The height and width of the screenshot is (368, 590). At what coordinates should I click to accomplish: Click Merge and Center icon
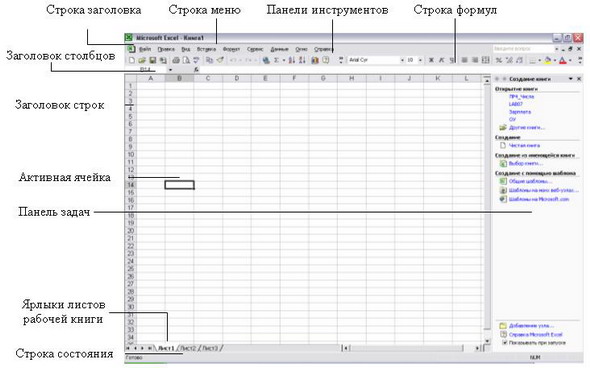tap(486, 60)
